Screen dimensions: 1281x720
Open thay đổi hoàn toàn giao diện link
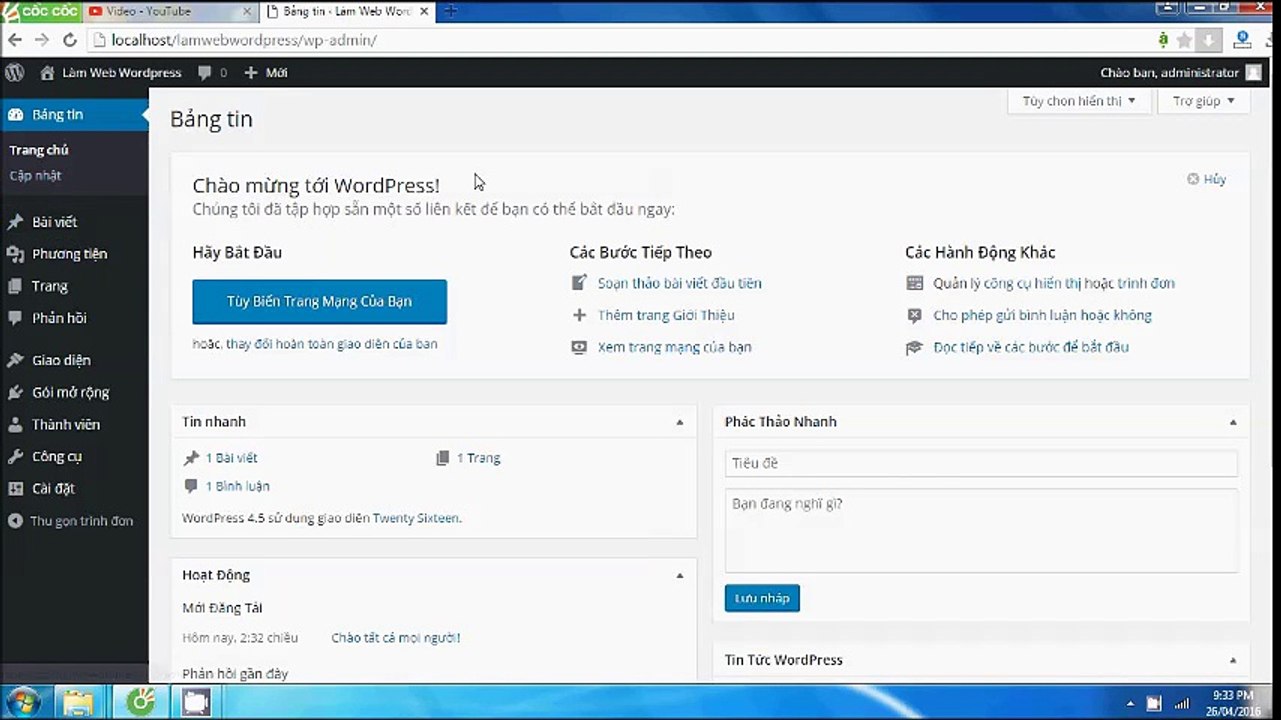[331, 344]
